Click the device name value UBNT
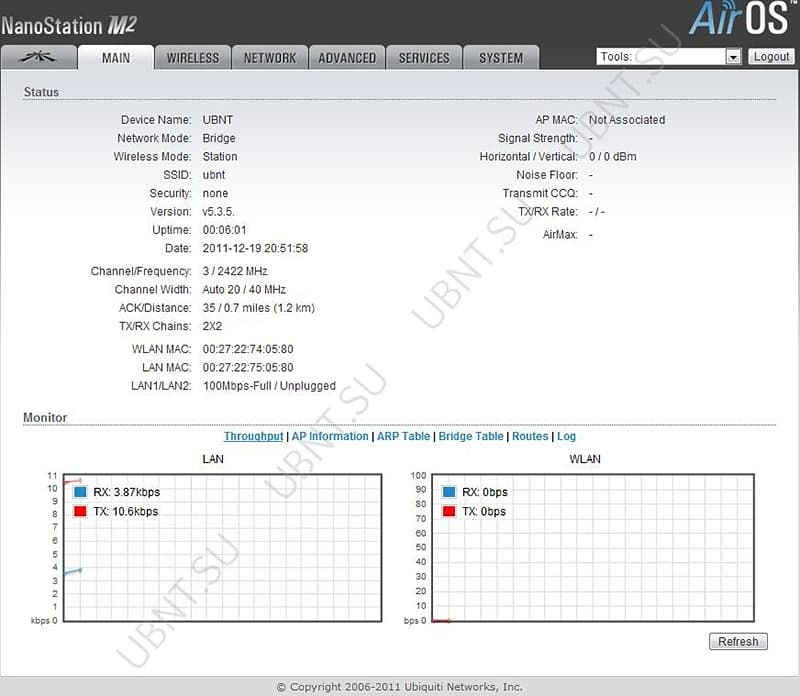 point(218,120)
